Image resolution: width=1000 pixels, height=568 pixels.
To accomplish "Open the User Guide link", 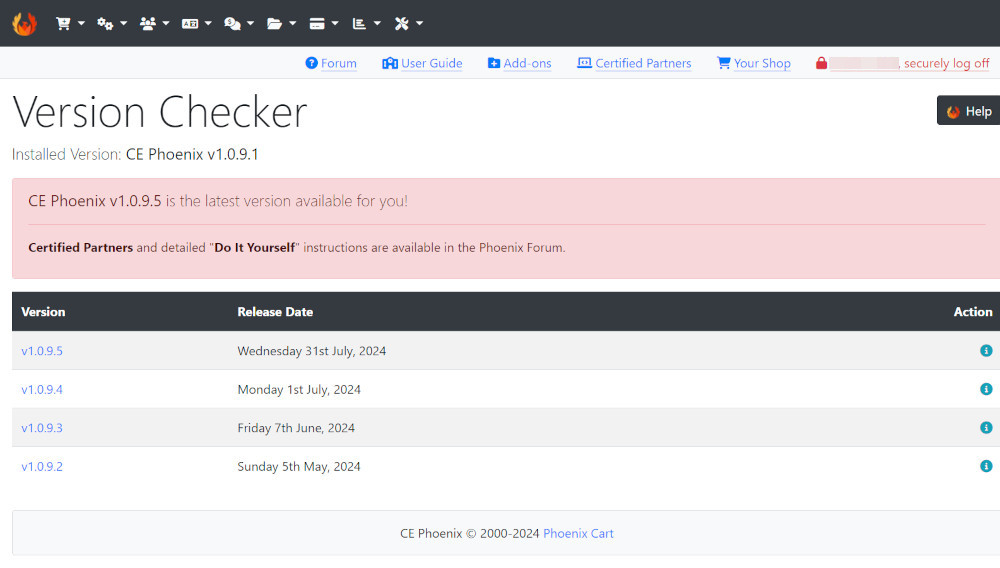I will (x=422, y=63).
